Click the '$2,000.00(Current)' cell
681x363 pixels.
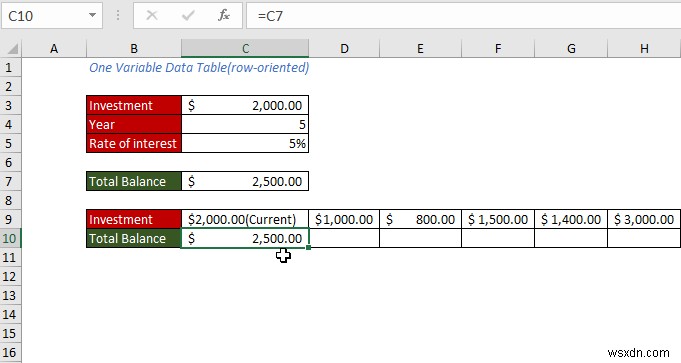pos(245,219)
